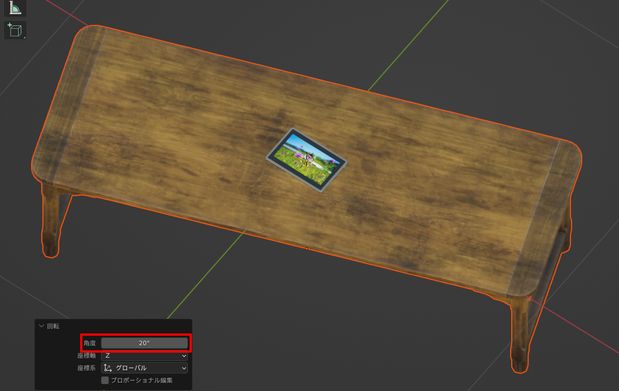This screenshot has height=391, width=619.
Task: Click the 角度 field showing 20°
Action: pos(144,343)
